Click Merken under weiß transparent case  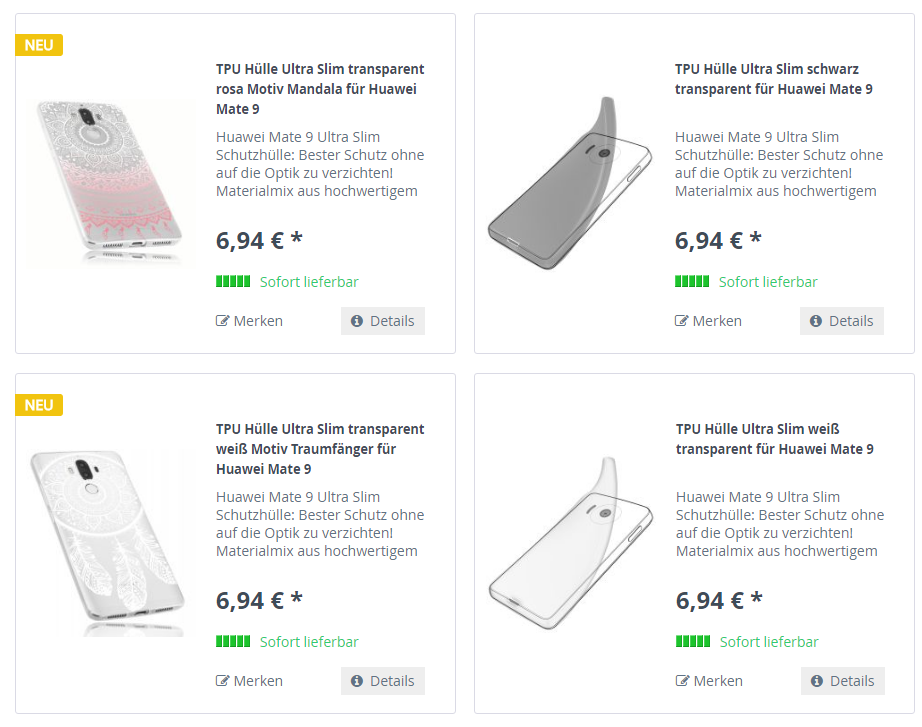click(x=709, y=681)
